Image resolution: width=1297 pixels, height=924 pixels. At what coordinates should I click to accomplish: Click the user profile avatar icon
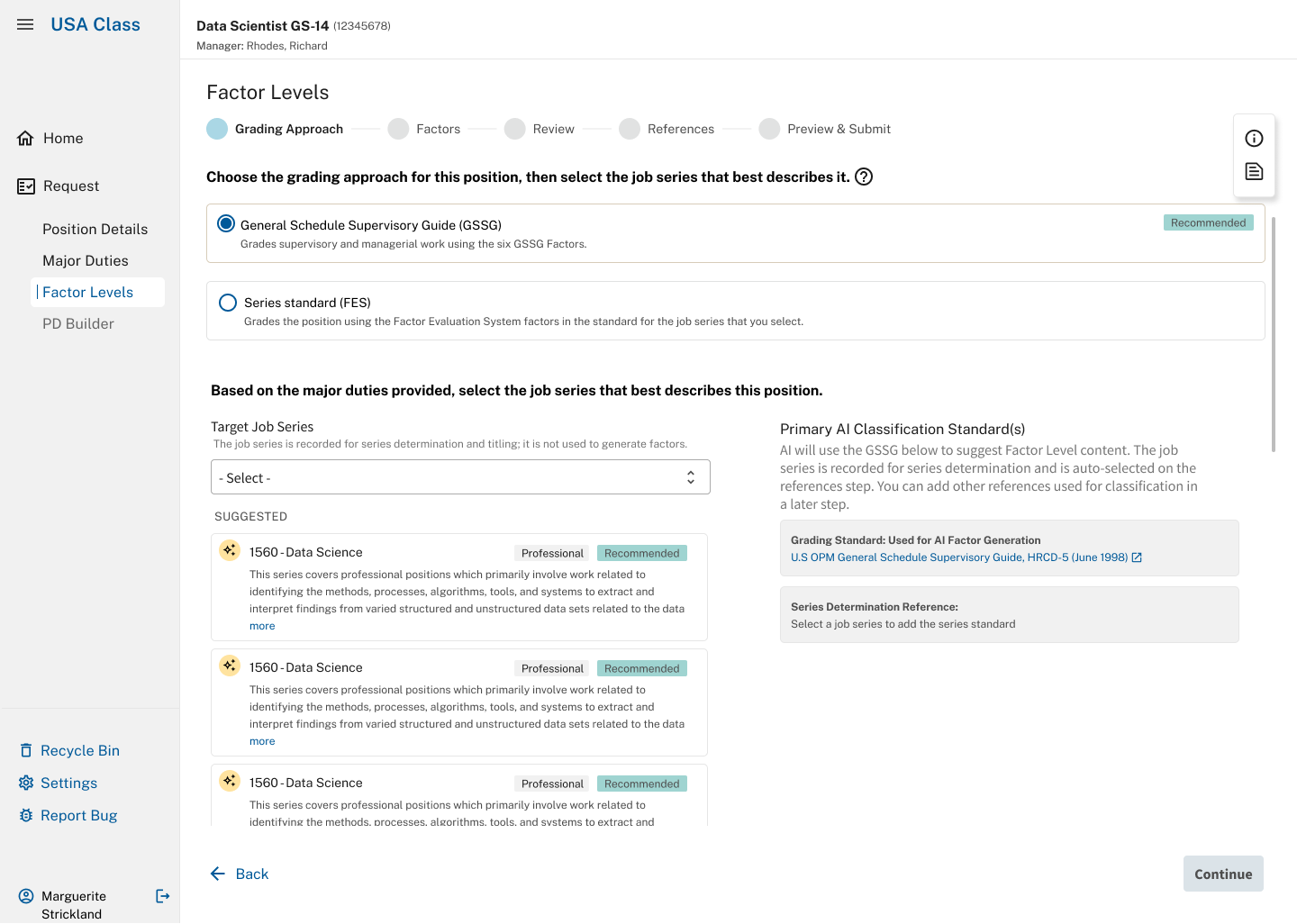(x=26, y=896)
